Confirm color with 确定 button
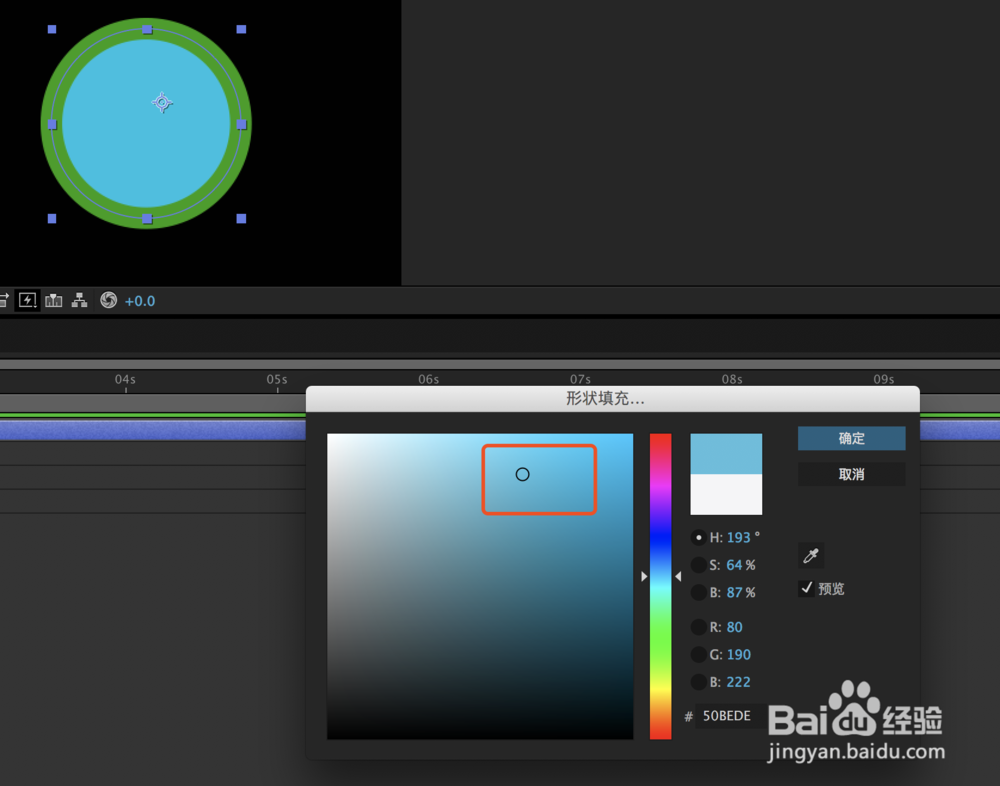The height and width of the screenshot is (786, 1000). [851, 438]
